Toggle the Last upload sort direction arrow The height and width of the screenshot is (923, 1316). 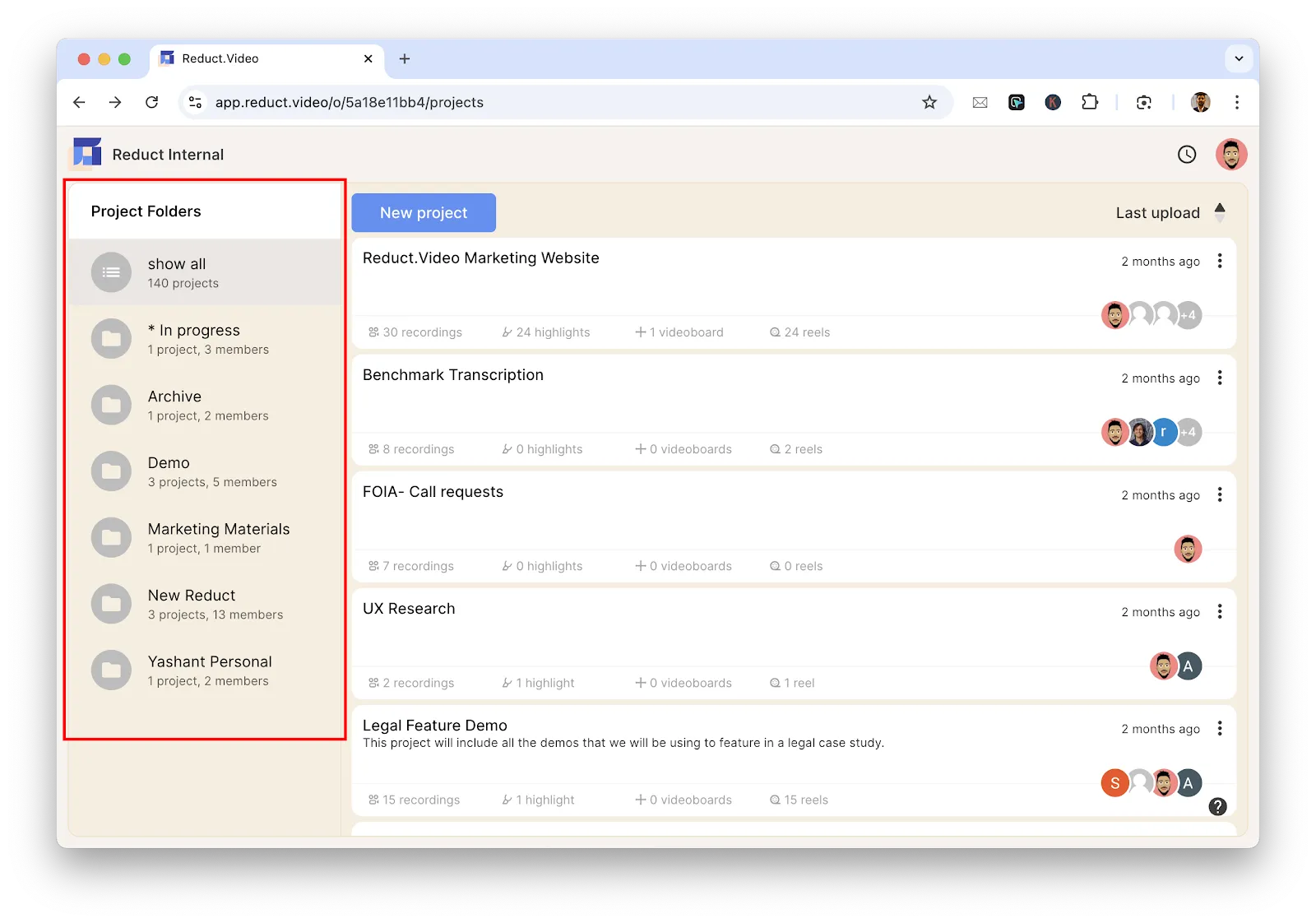1220,212
